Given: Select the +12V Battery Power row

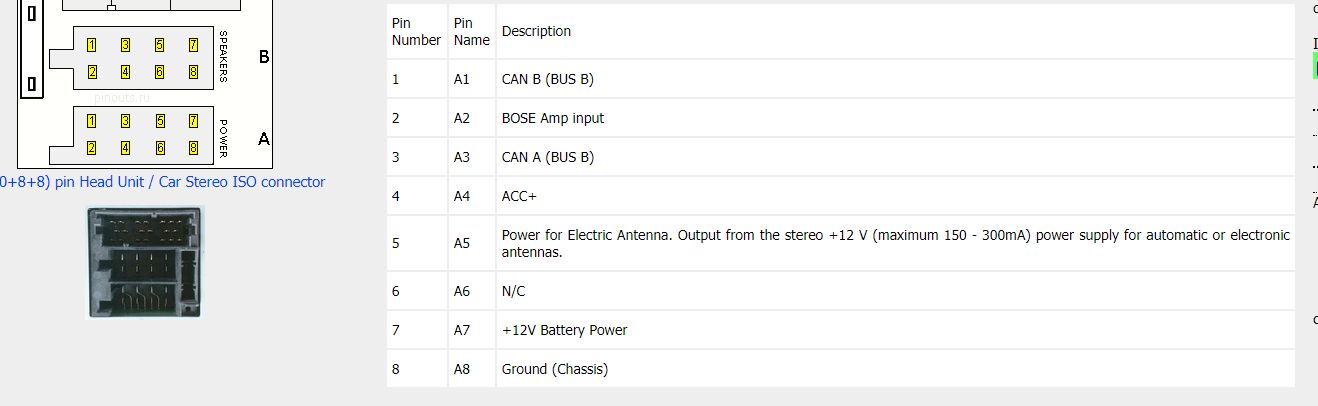Looking at the screenshot, I should pos(841,330).
